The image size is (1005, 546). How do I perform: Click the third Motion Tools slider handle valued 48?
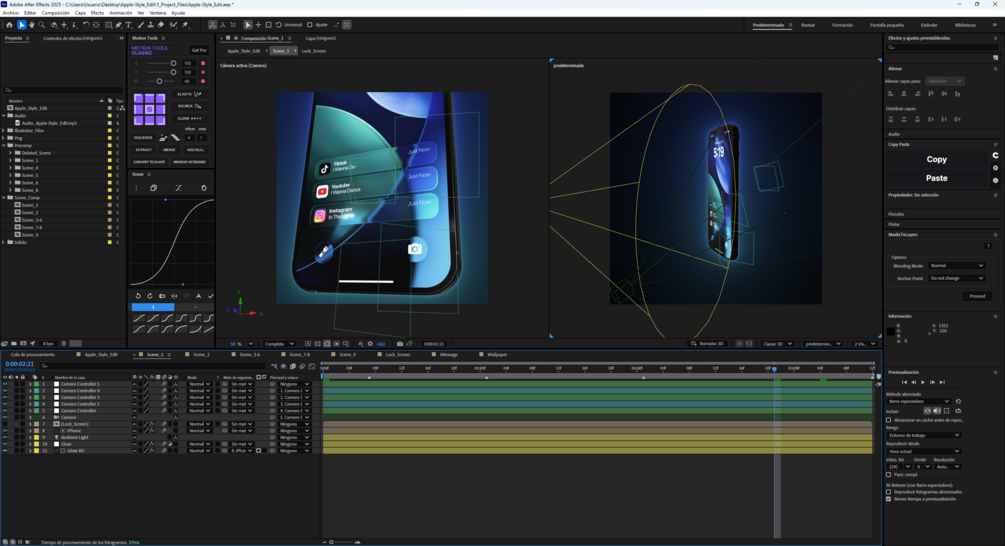[159, 81]
